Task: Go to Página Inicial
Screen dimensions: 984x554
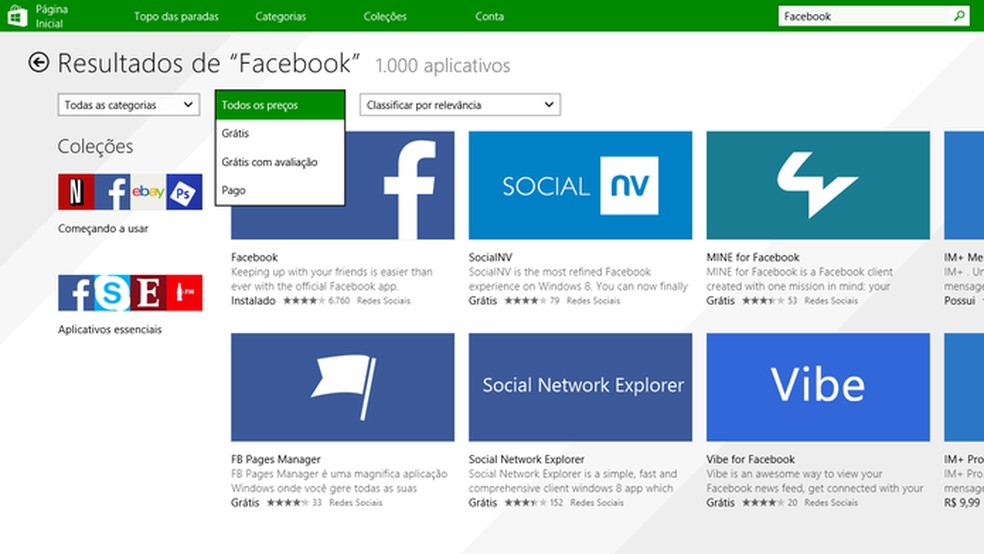Action: tap(51, 16)
